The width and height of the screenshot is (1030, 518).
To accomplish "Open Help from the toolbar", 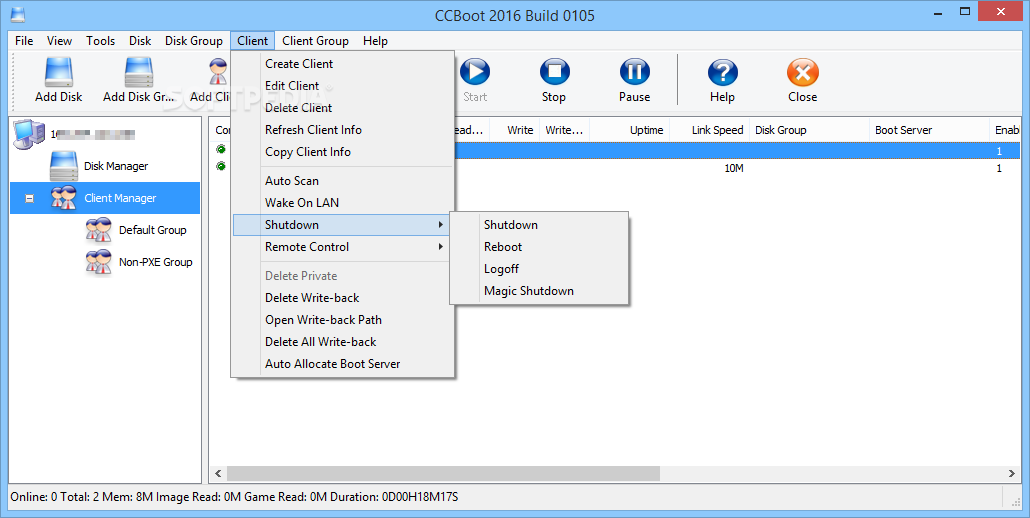I will (722, 81).
